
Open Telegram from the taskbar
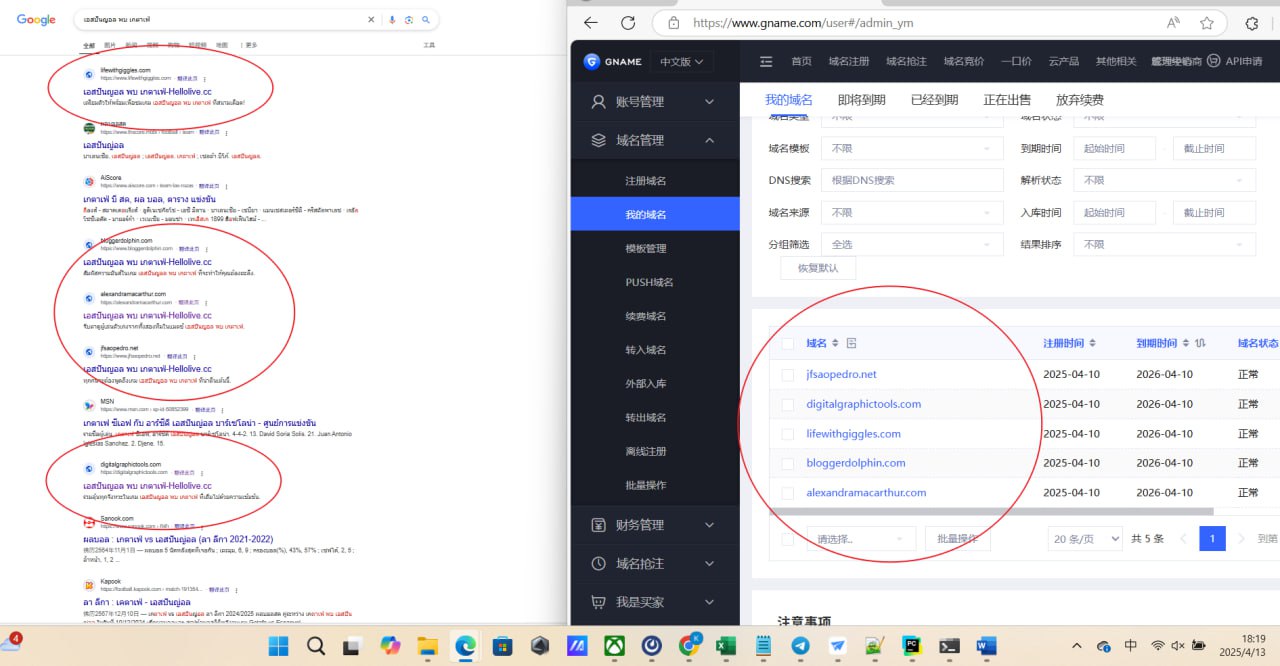point(801,646)
